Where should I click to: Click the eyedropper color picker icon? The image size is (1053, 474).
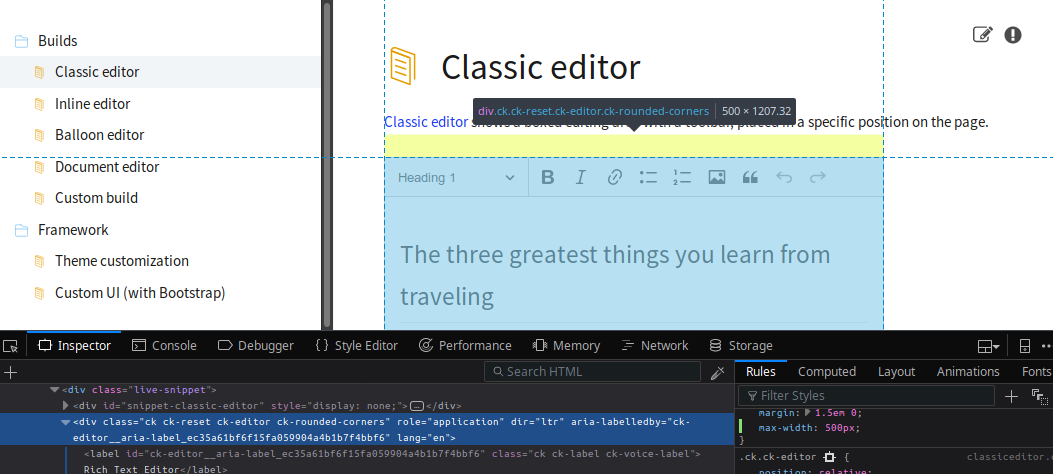(718, 372)
